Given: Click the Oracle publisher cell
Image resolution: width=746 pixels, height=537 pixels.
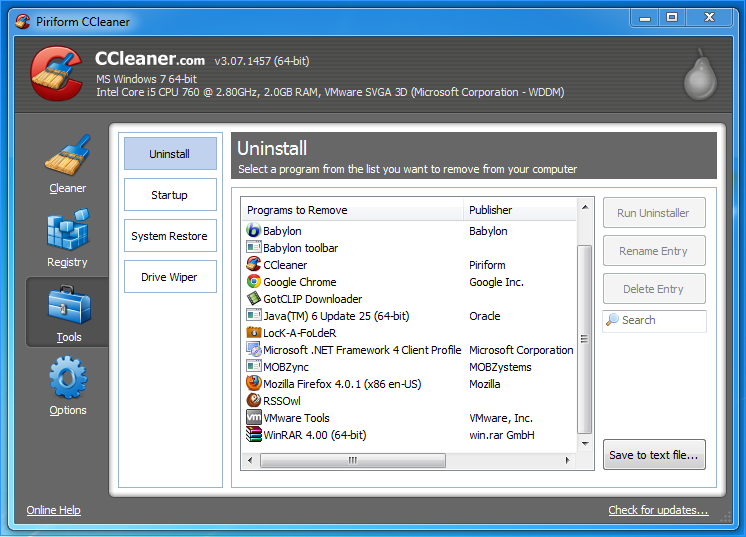Looking at the screenshot, I should (x=485, y=316).
